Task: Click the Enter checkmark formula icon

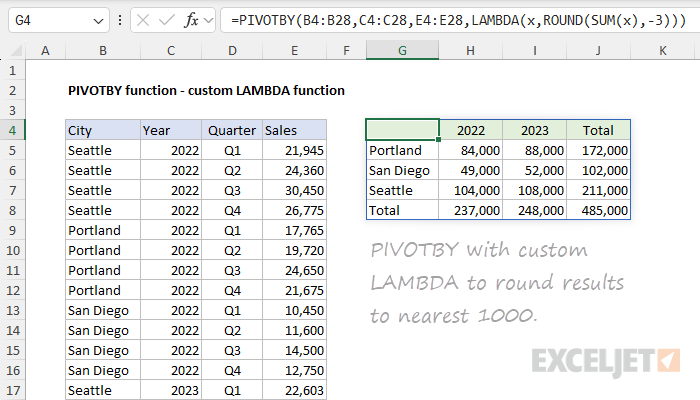Action: pos(166,20)
